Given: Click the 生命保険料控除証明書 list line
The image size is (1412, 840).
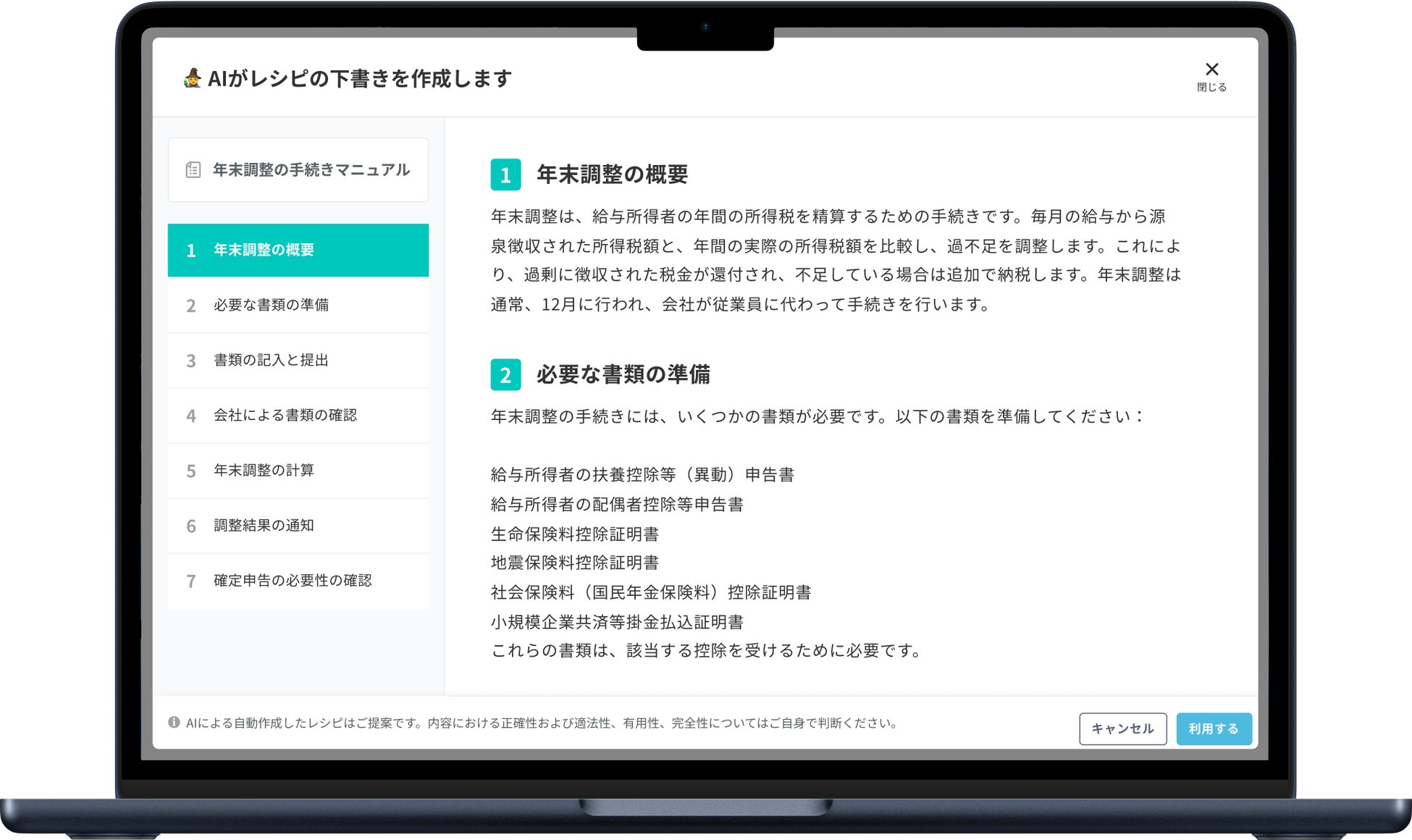Looking at the screenshot, I should point(574,534).
